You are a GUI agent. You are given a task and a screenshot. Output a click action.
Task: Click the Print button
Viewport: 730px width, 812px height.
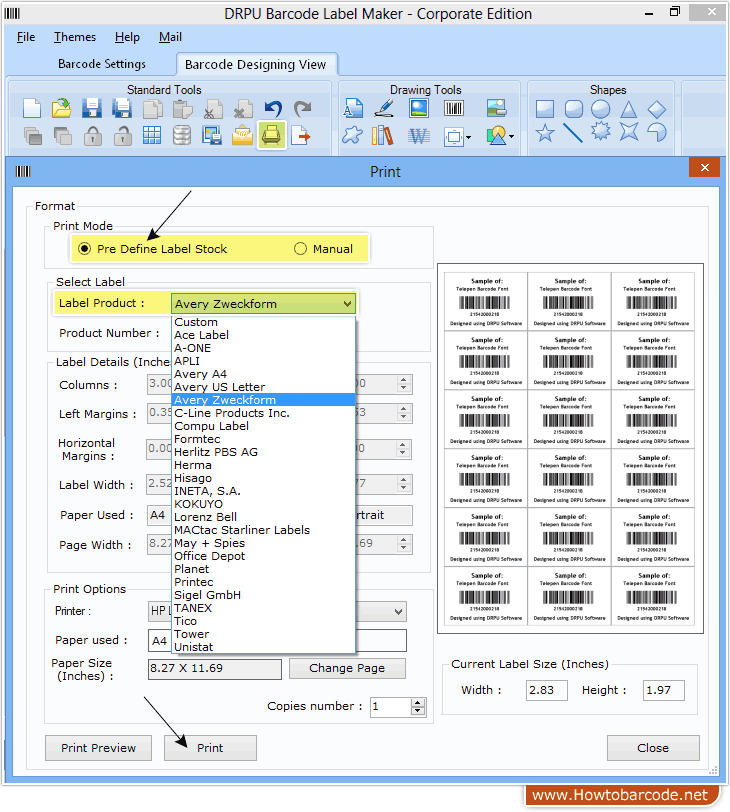210,748
